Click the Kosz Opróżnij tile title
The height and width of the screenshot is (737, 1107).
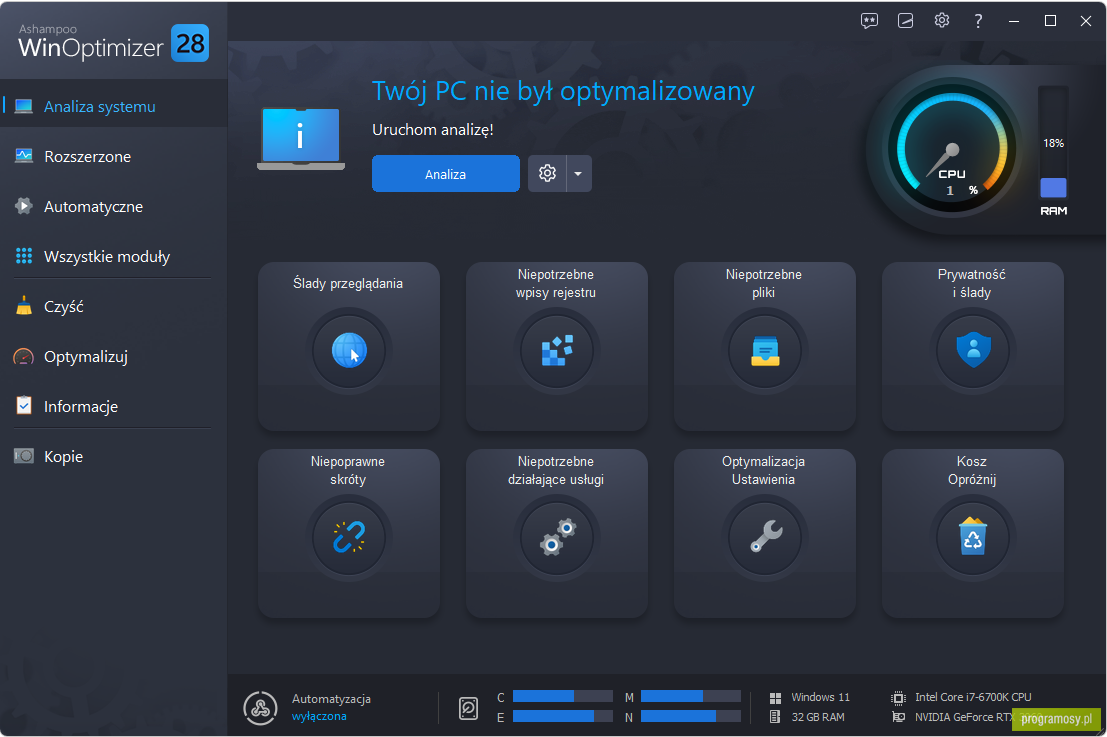(x=971, y=470)
